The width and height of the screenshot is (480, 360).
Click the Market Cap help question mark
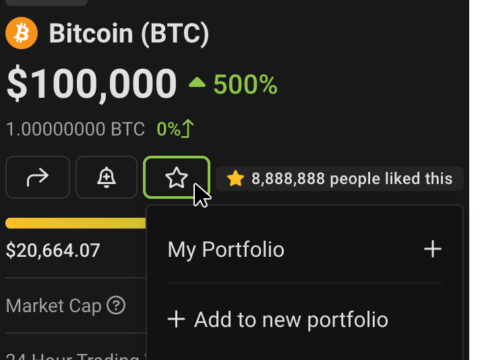pyautogui.click(x=116, y=305)
